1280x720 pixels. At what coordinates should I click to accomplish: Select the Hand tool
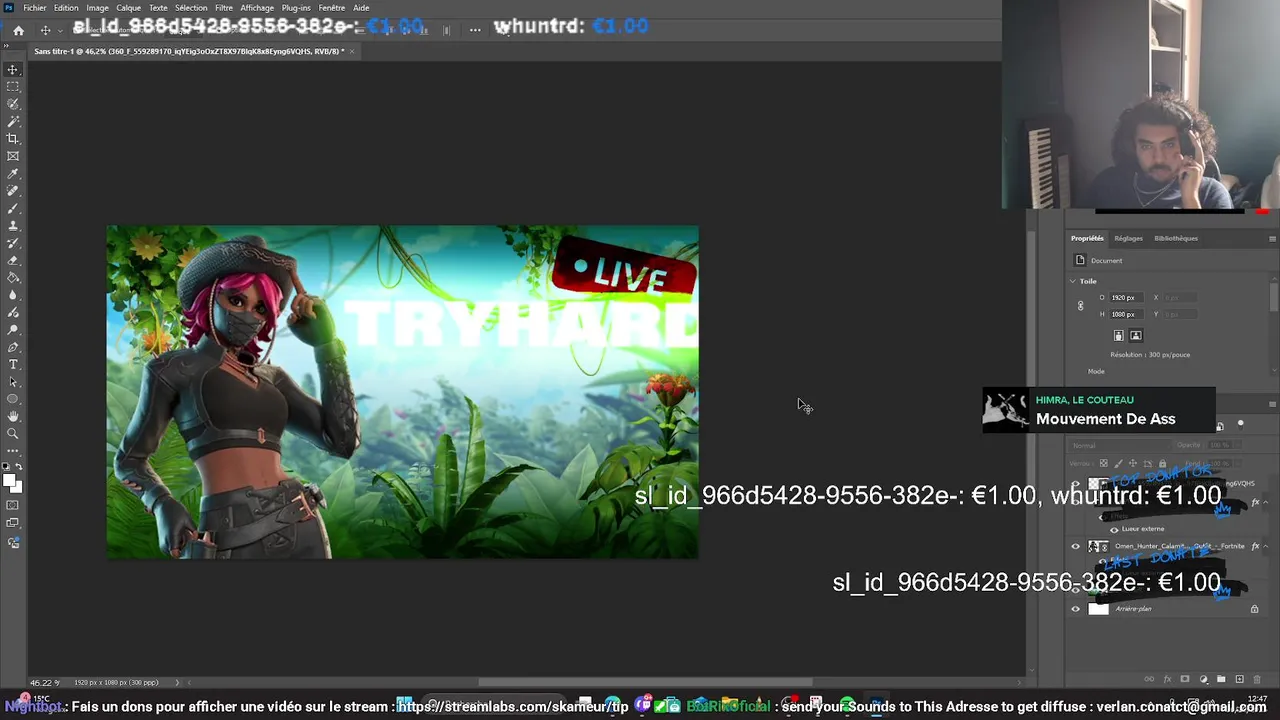tap(13, 416)
